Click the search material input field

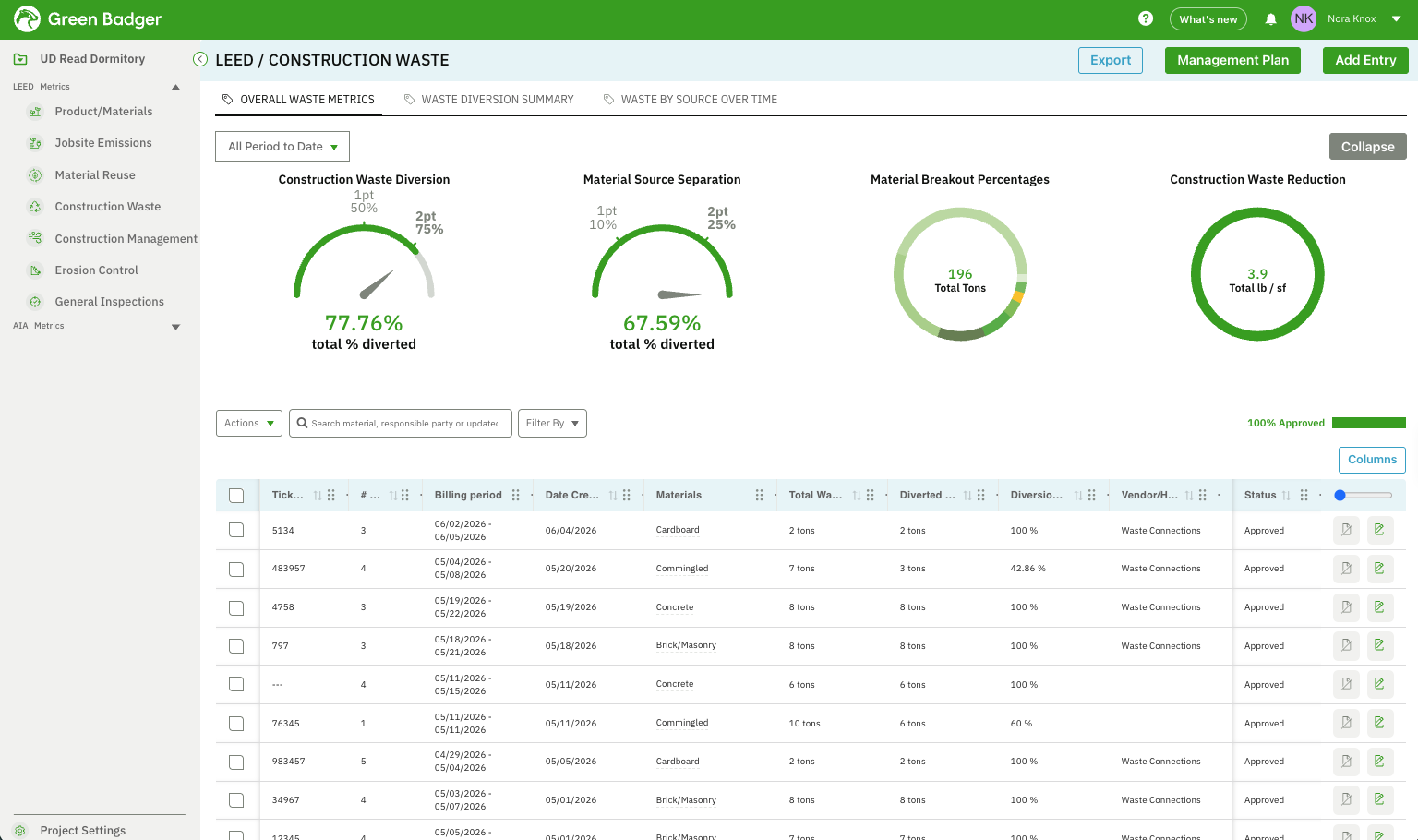click(x=401, y=424)
